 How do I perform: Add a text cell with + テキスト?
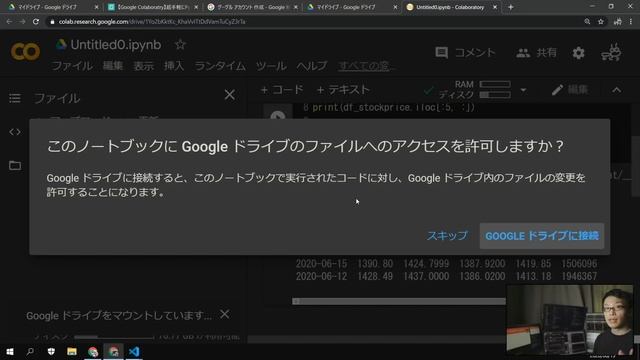[343, 90]
